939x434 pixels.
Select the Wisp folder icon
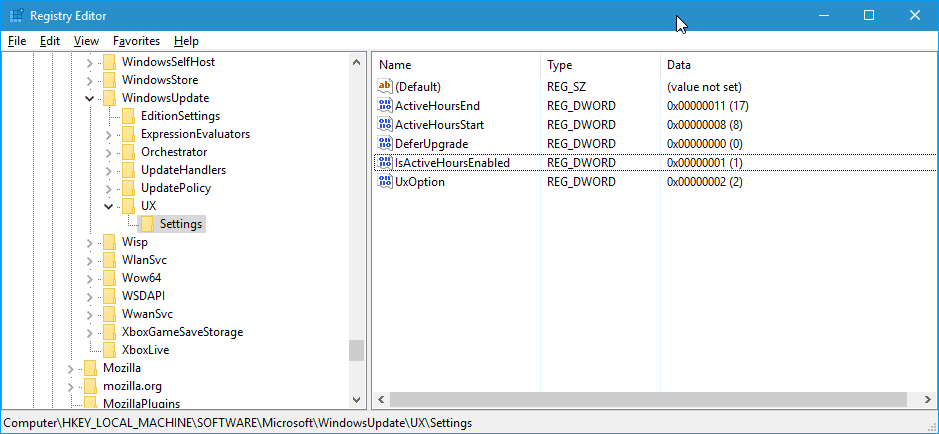(x=109, y=242)
